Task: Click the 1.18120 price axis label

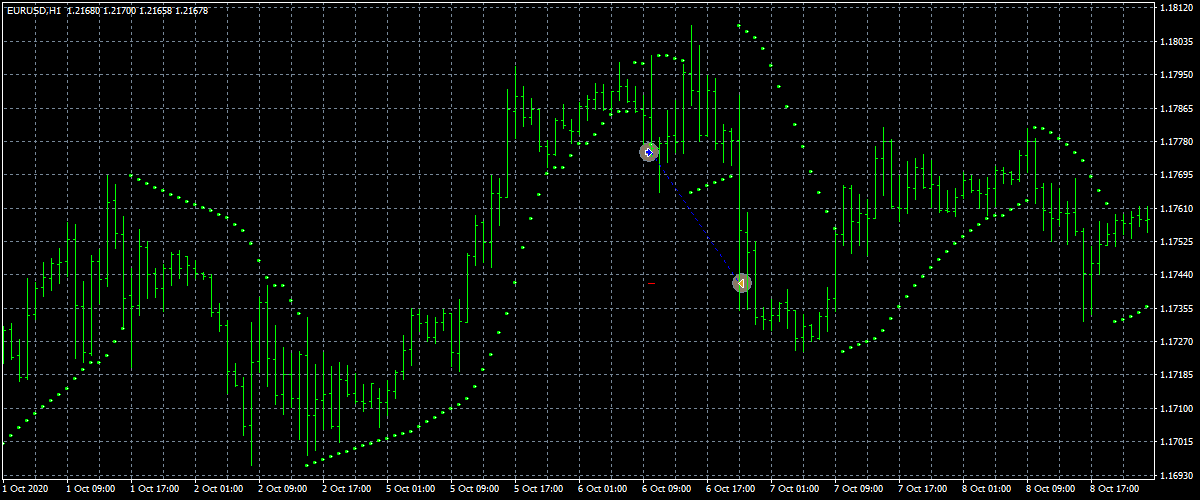Action: click(x=1178, y=8)
